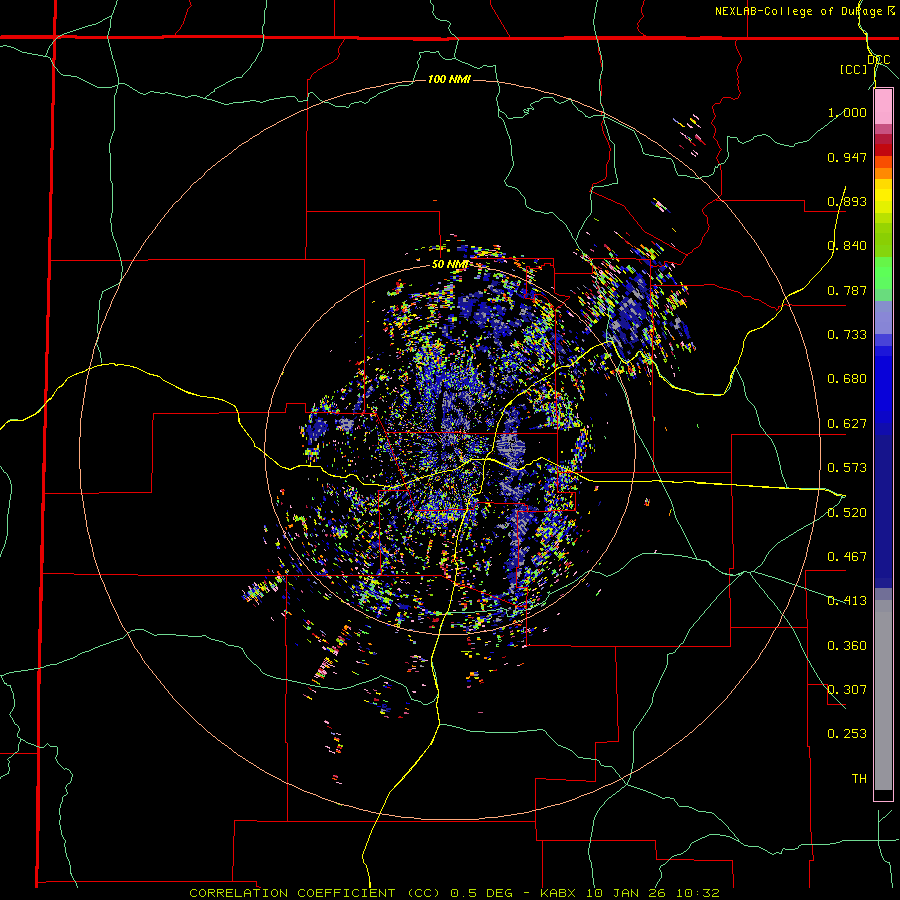
Task: Select the 0.413 legend value
Action: [x=847, y=601]
